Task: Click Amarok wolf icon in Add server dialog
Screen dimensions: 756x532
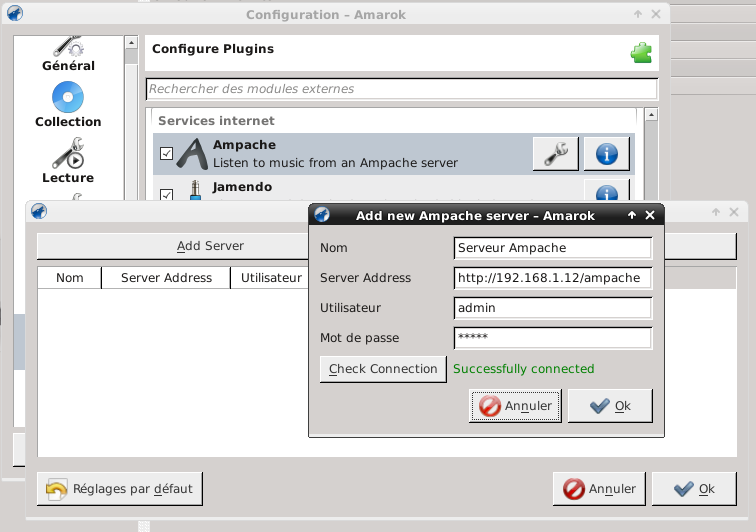Action: click(x=322, y=215)
